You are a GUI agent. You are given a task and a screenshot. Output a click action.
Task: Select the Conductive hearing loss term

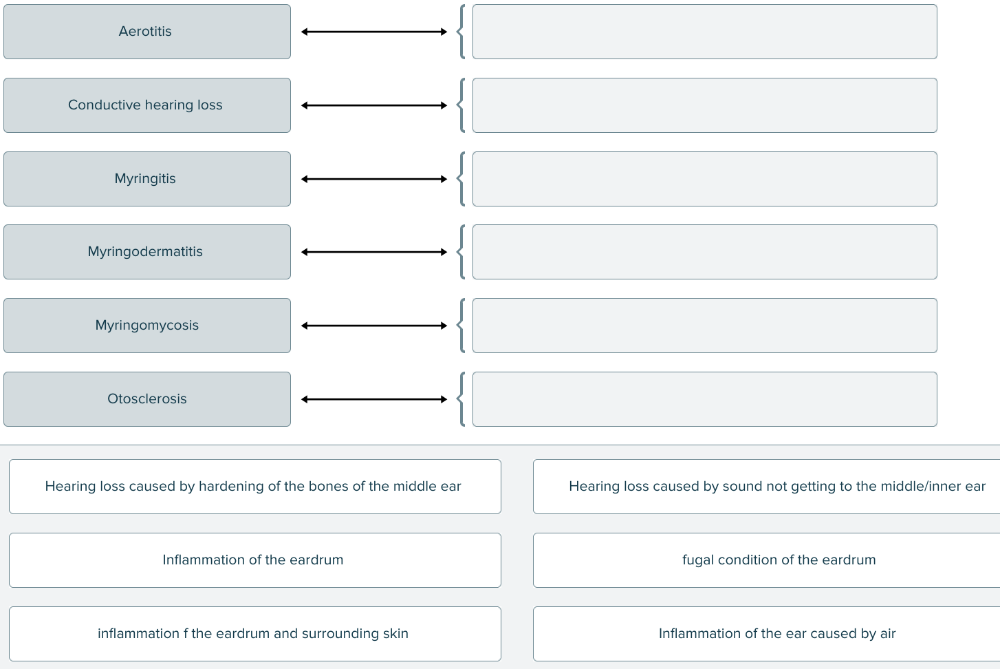(x=146, y=105)
